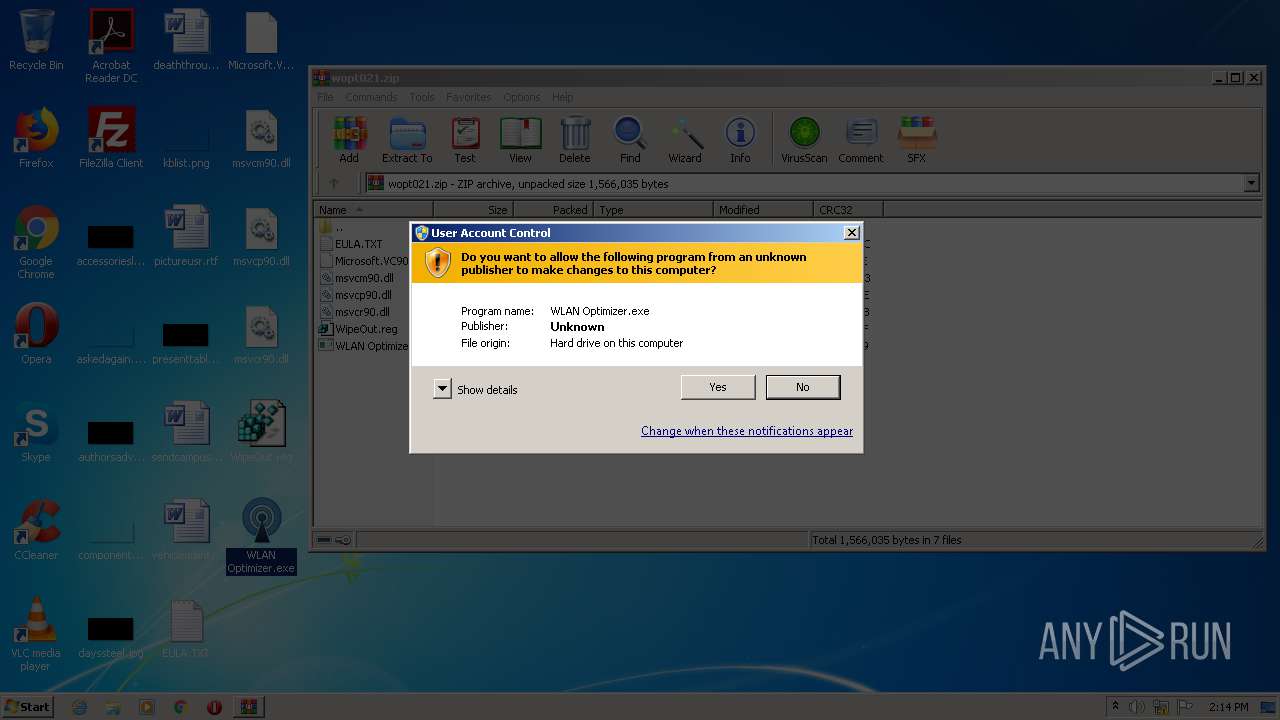
Task: Select WLAN Optimizer.exe desktop icon
Action: point(261,536)
